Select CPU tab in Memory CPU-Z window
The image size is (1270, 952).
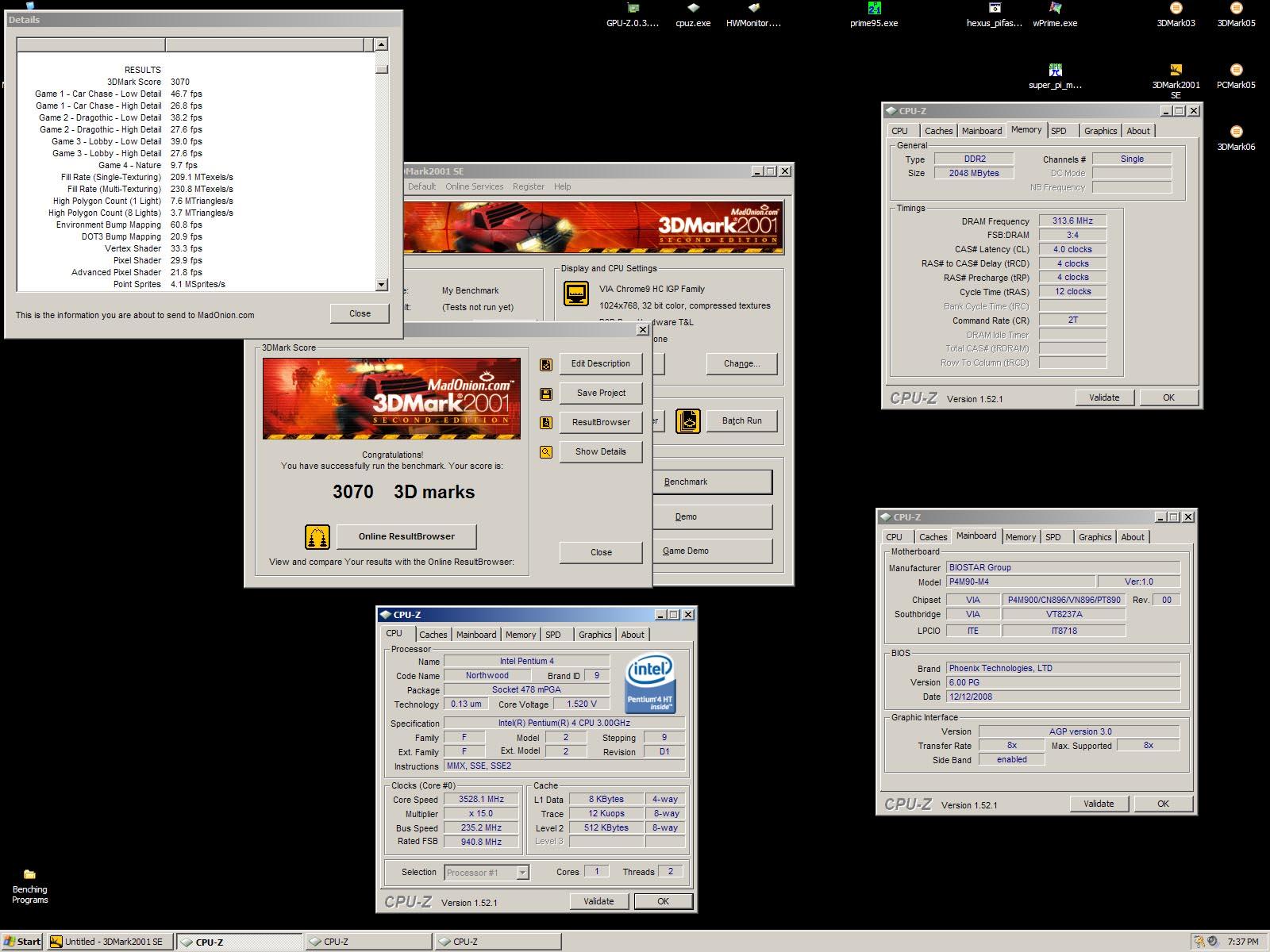899,131
